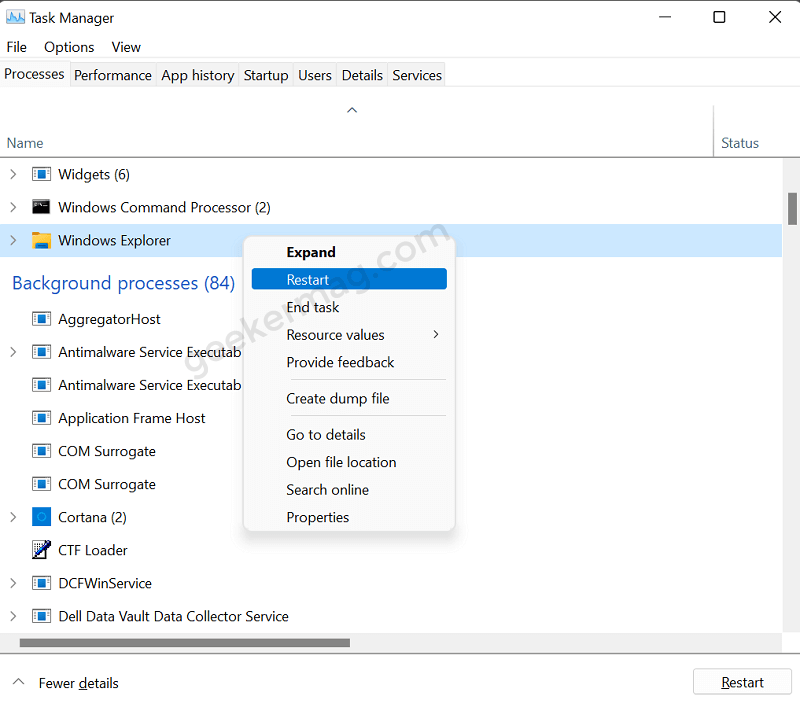
Task: Click the Windows Command Processor console icon
Action: [x=41, y=207]
